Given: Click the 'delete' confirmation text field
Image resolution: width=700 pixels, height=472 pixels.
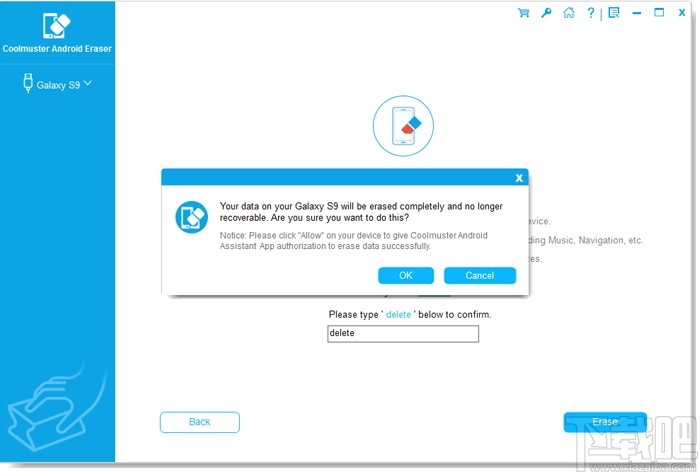Looking at the screenshot, I should coord(403,334).
